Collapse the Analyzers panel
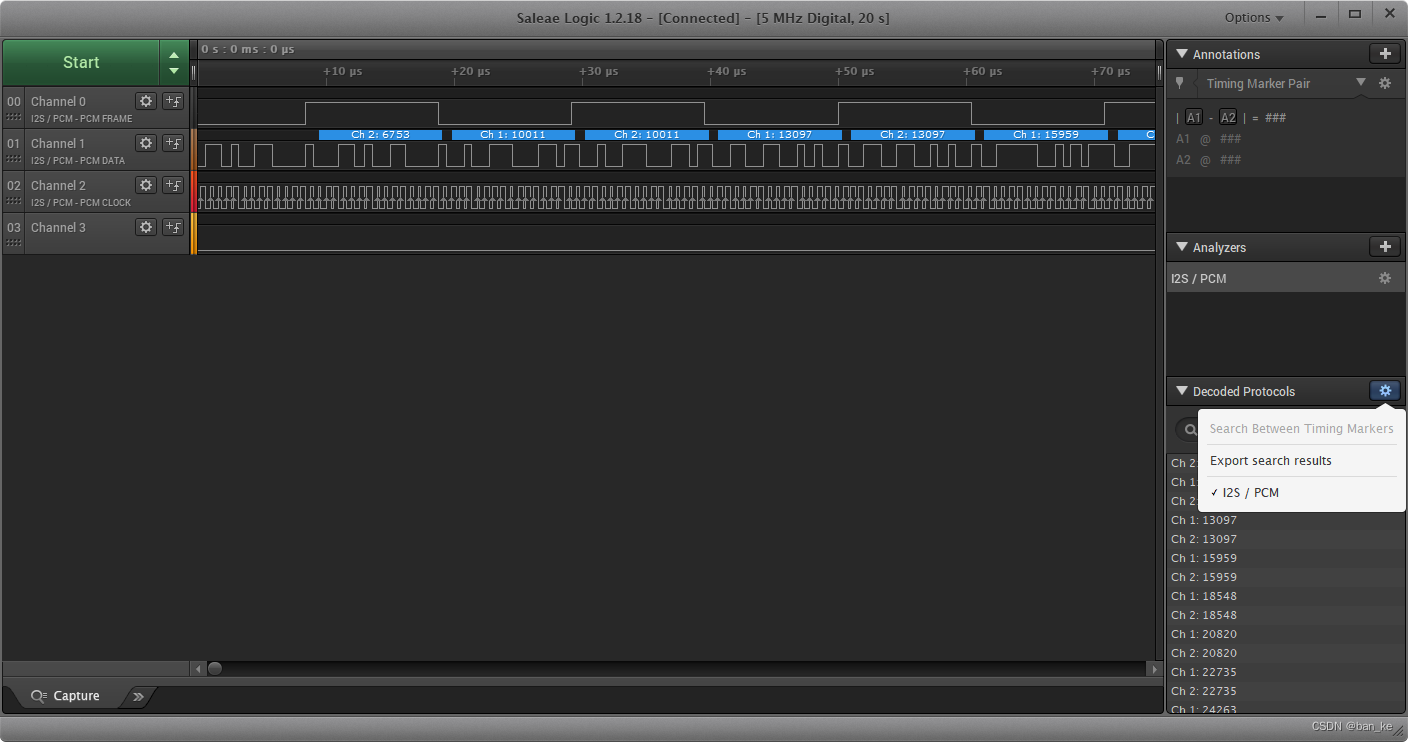Viewport: 1408px width, 742px height. point(1182,247)
